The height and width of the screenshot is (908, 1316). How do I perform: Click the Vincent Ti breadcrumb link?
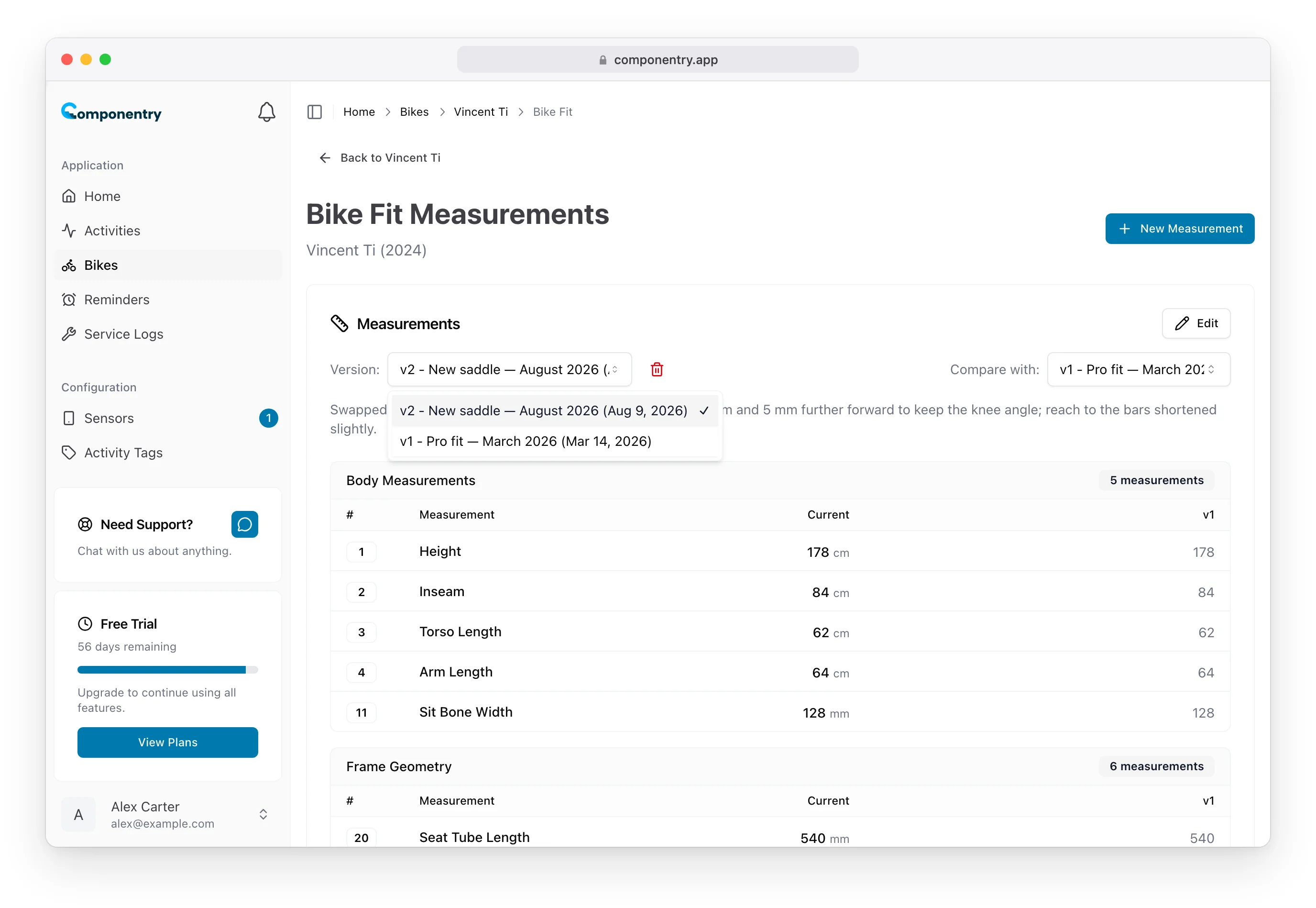(x=481, y=112)
